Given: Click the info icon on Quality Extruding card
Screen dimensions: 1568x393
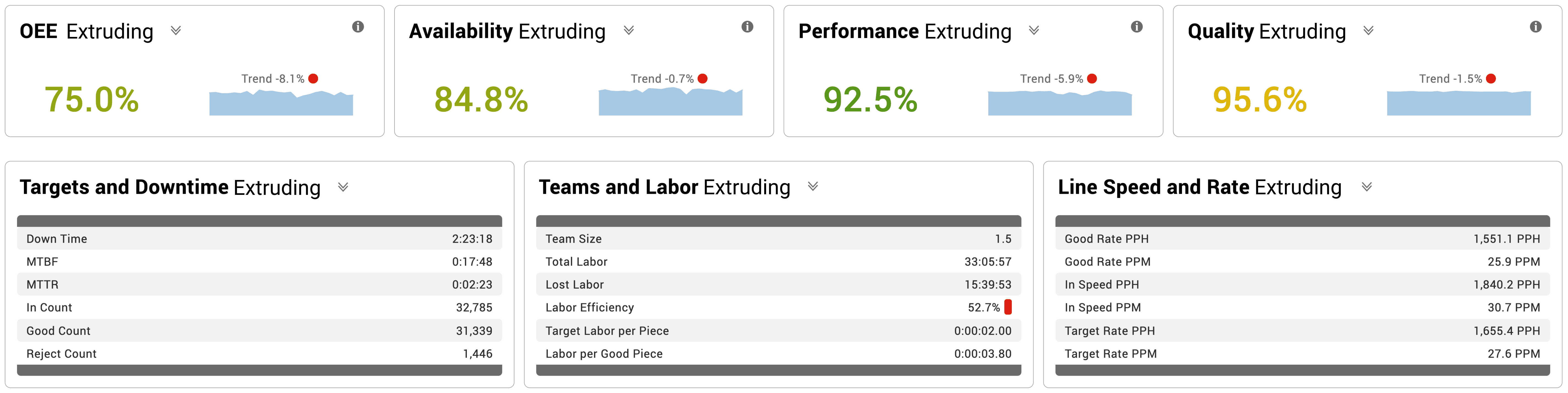Looking at the screenshot, I should point(1536,27).
